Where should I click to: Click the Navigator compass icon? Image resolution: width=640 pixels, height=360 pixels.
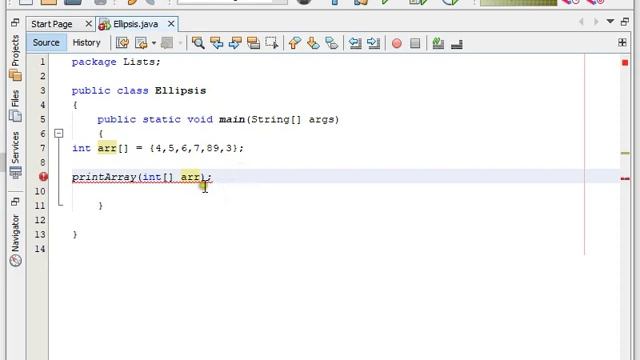16,261
